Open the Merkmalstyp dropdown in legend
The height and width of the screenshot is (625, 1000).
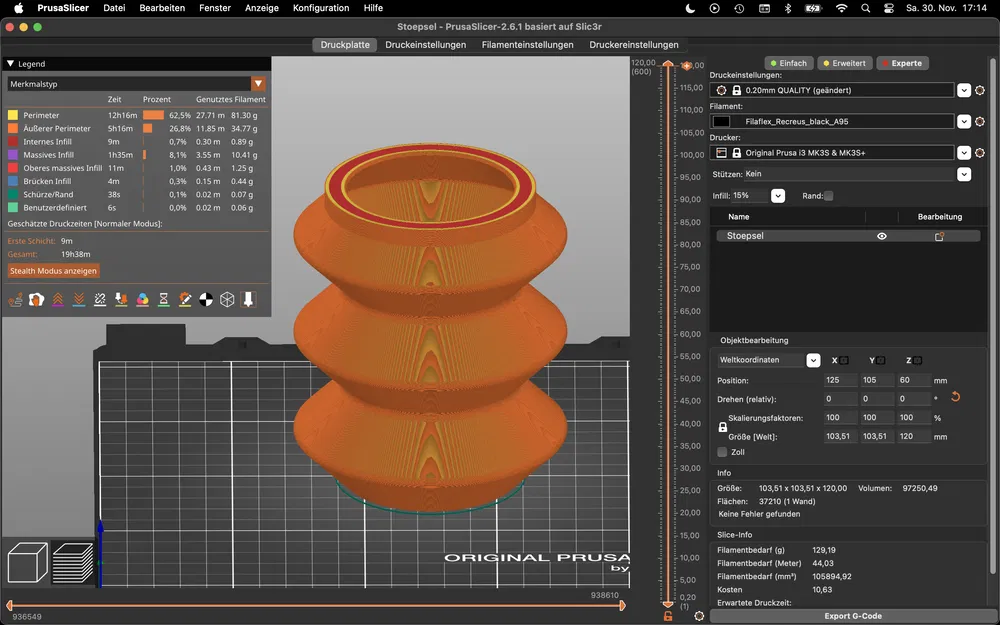point(258,84)
